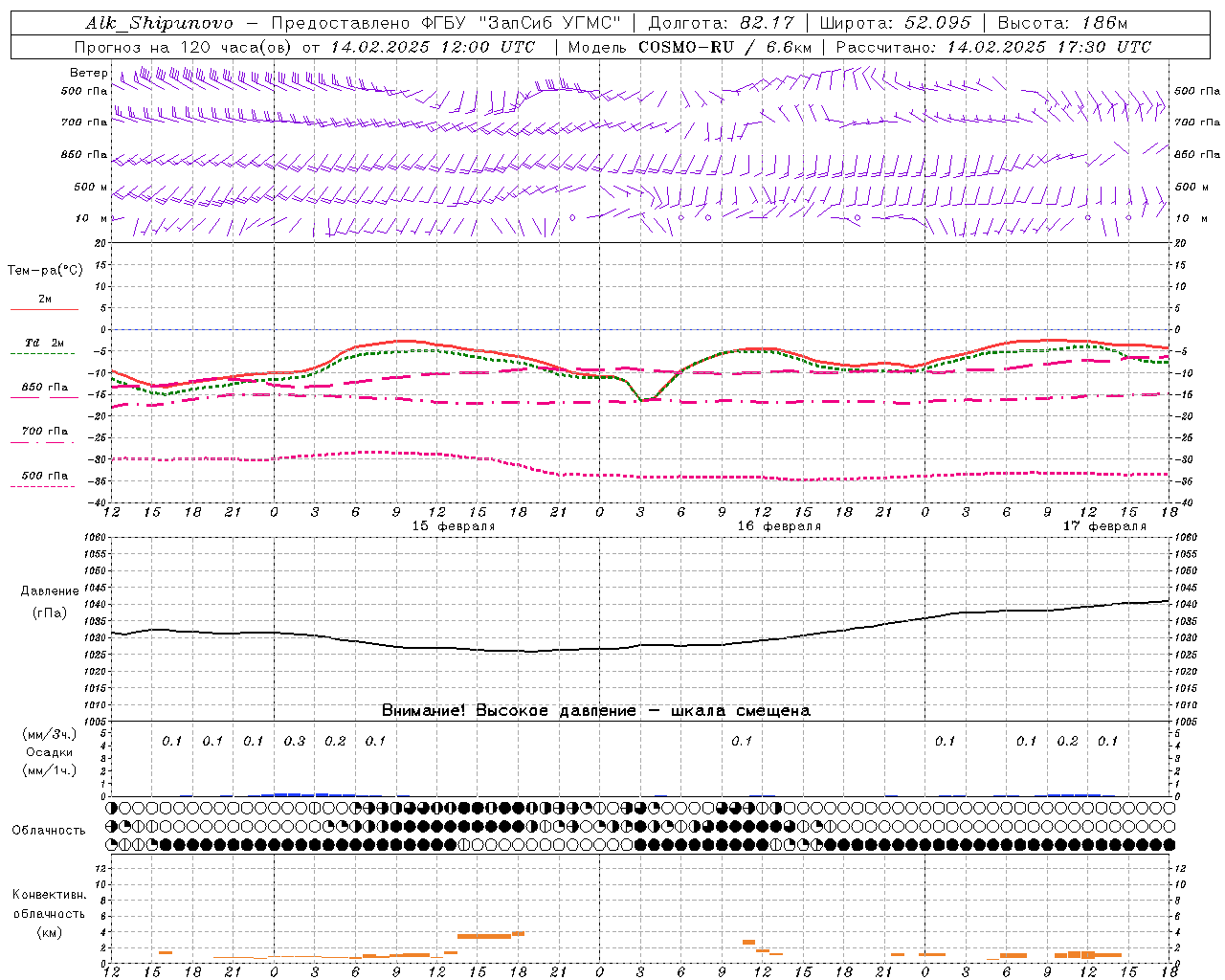The height and width of the screenshot is (980, 1225).
Task: Click the model label COSMO-RU / 6.6км
Action: point(725,47)
